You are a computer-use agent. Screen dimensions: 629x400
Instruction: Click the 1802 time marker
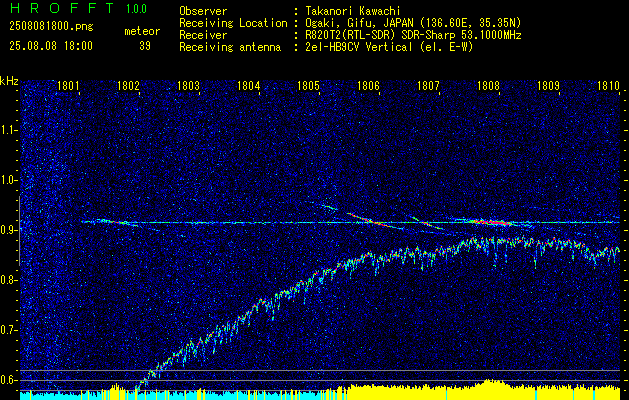128,85
